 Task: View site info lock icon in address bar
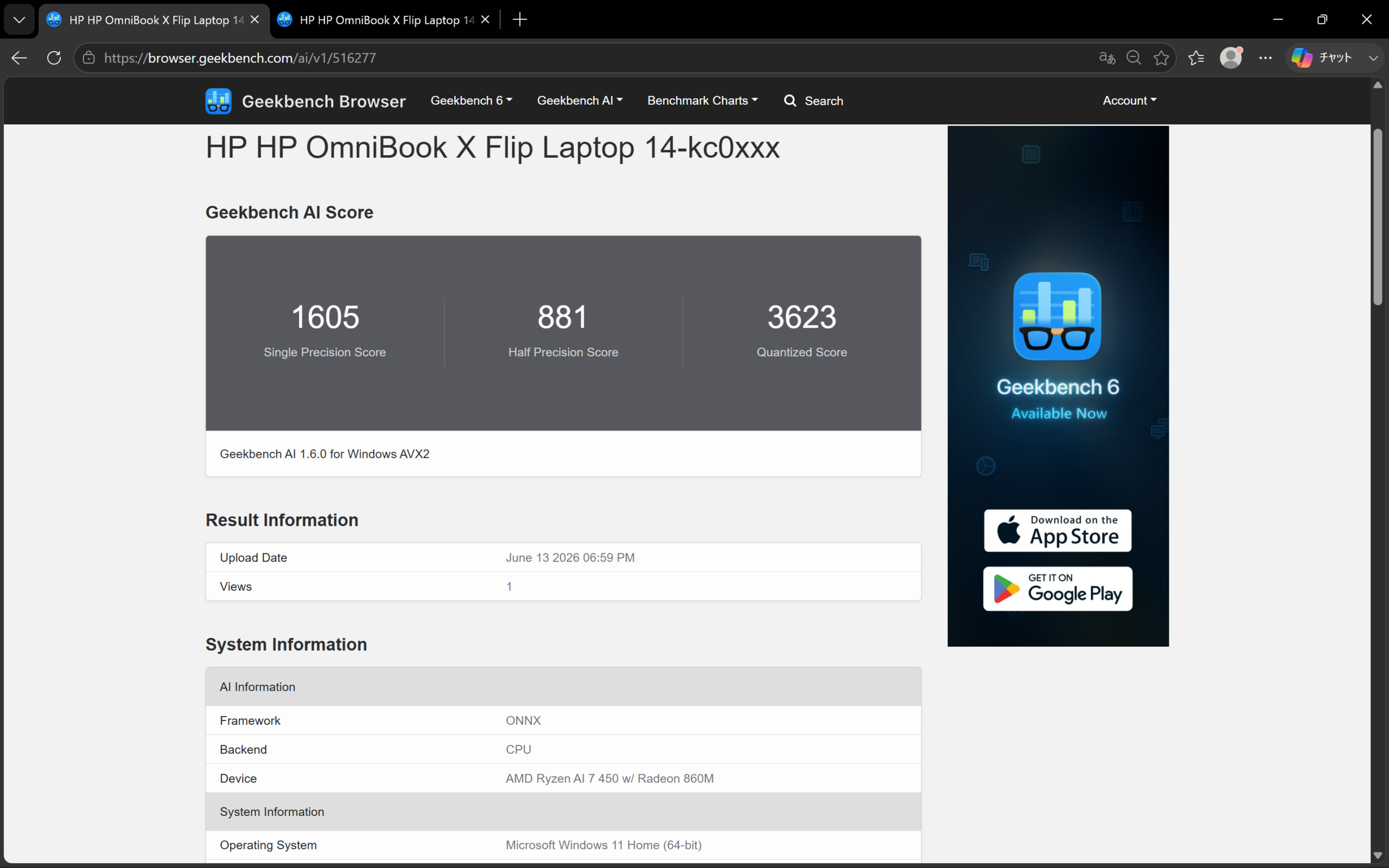(x=88, y=58)
